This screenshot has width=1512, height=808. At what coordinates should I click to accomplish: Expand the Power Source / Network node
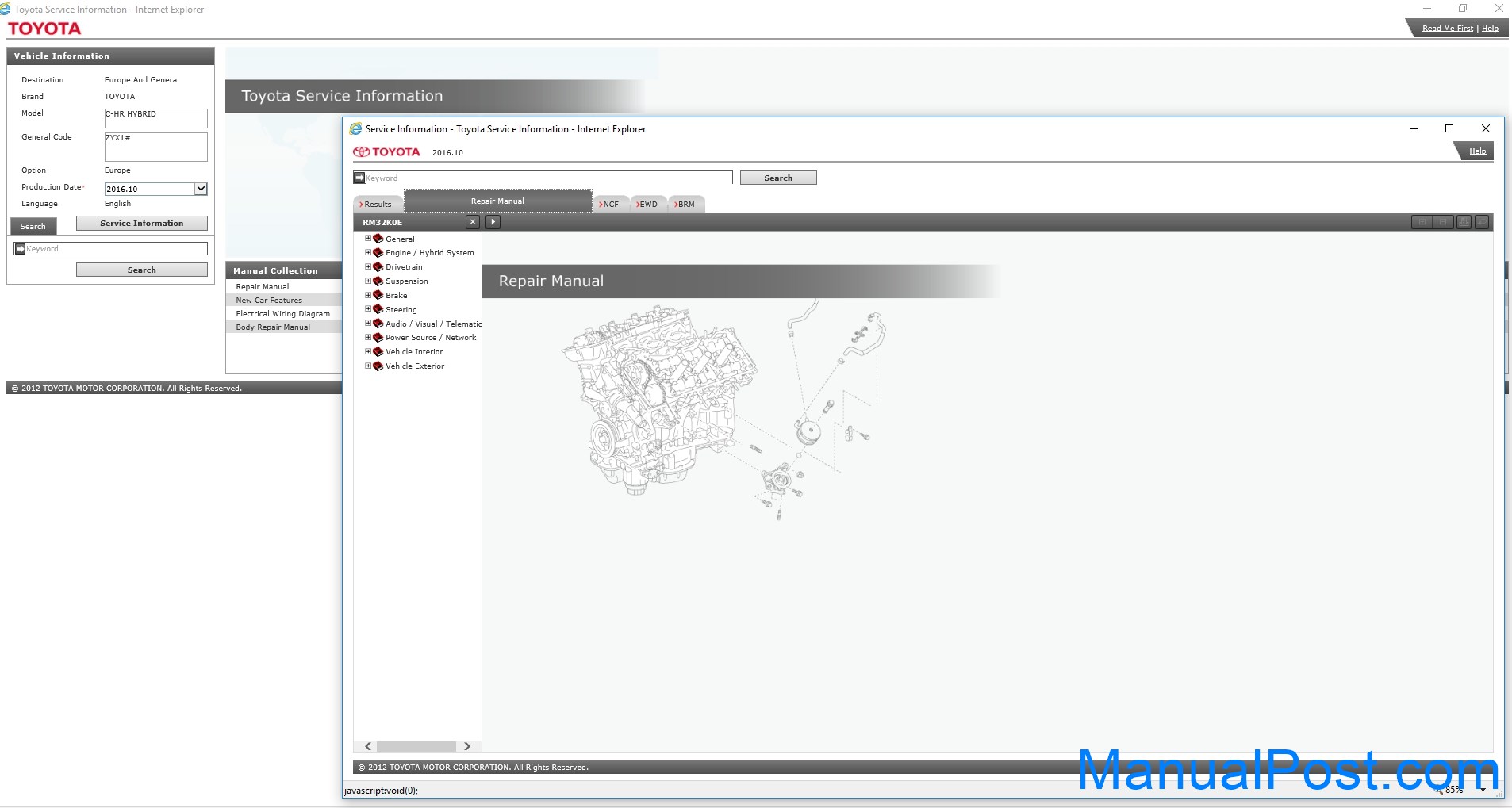tap(368, 337)
